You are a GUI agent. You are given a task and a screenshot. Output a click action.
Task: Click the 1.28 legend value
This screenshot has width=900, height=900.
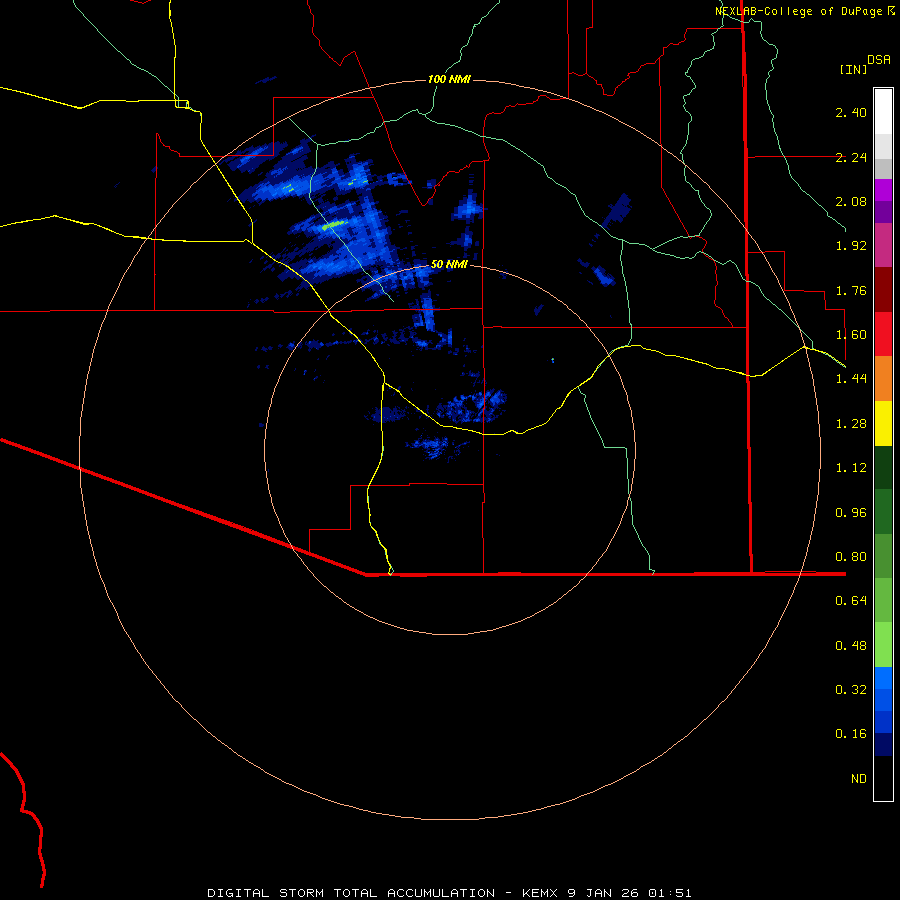click(851, 424)
